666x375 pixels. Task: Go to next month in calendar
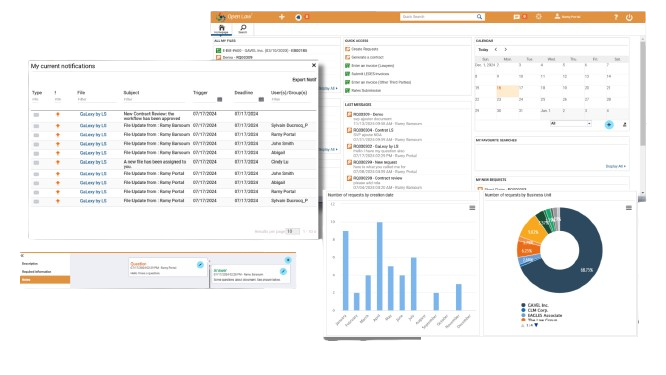coord(505,50)
